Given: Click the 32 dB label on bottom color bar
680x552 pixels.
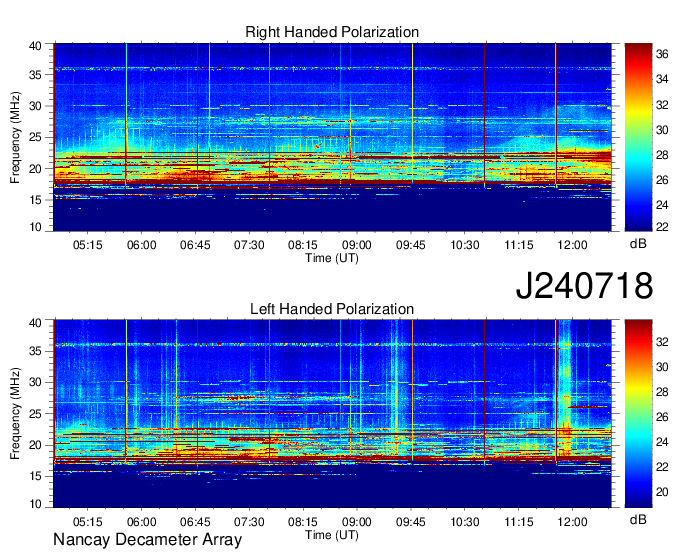Looking at the screenshot, I should point(662,342).
